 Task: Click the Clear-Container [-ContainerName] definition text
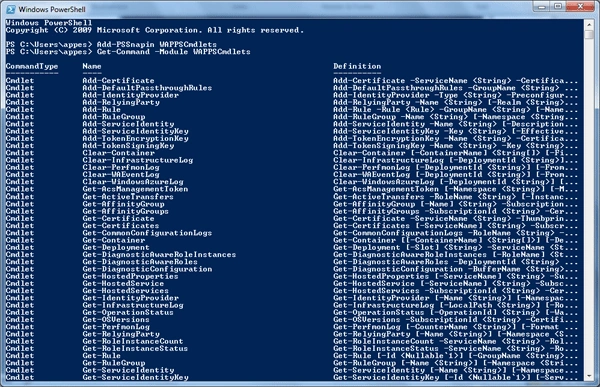(x=455, y=153)
